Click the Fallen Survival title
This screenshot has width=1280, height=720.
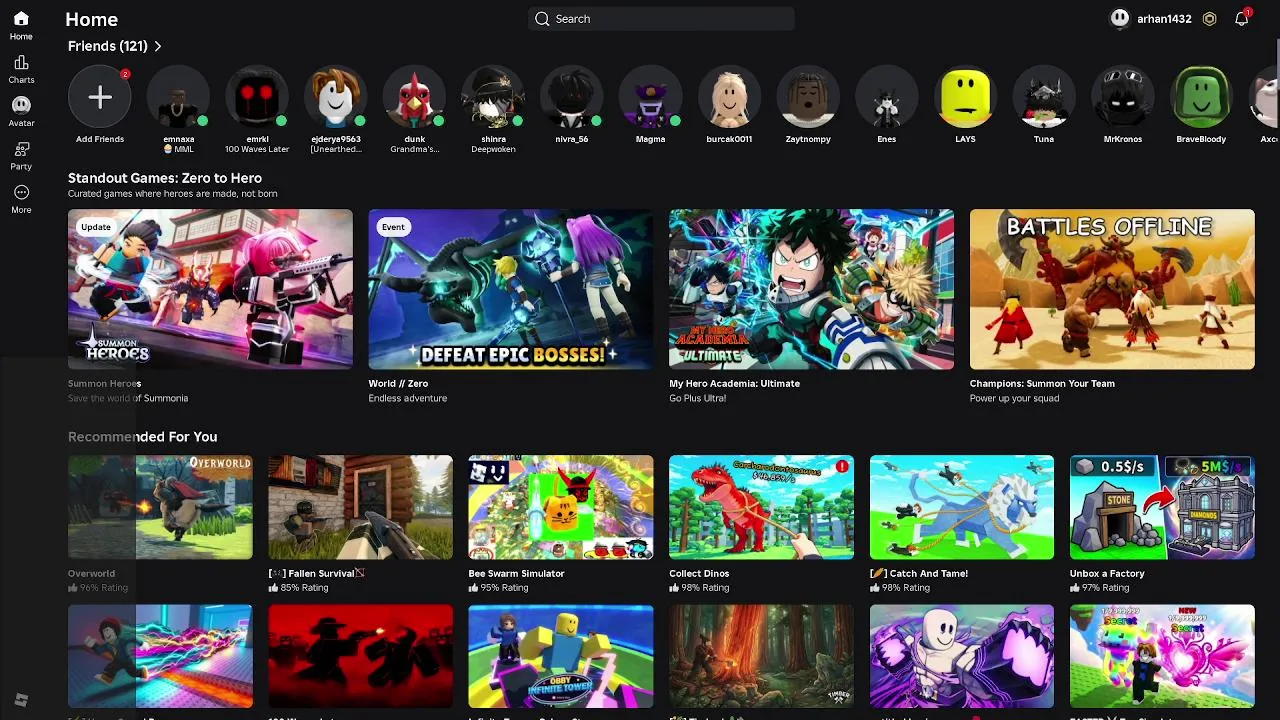click(x=316, y=573)
